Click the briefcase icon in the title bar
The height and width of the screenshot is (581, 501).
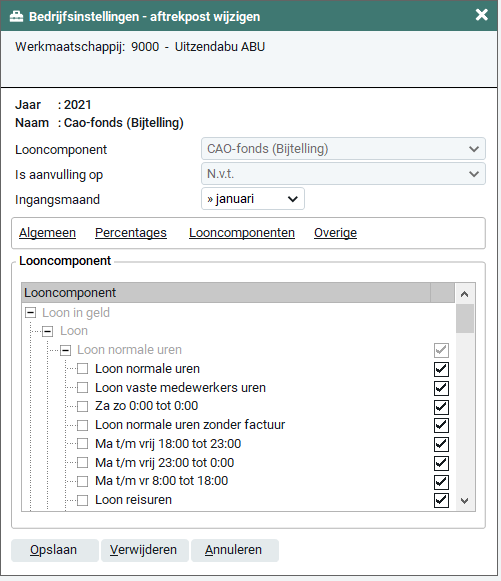pos(16,17)
